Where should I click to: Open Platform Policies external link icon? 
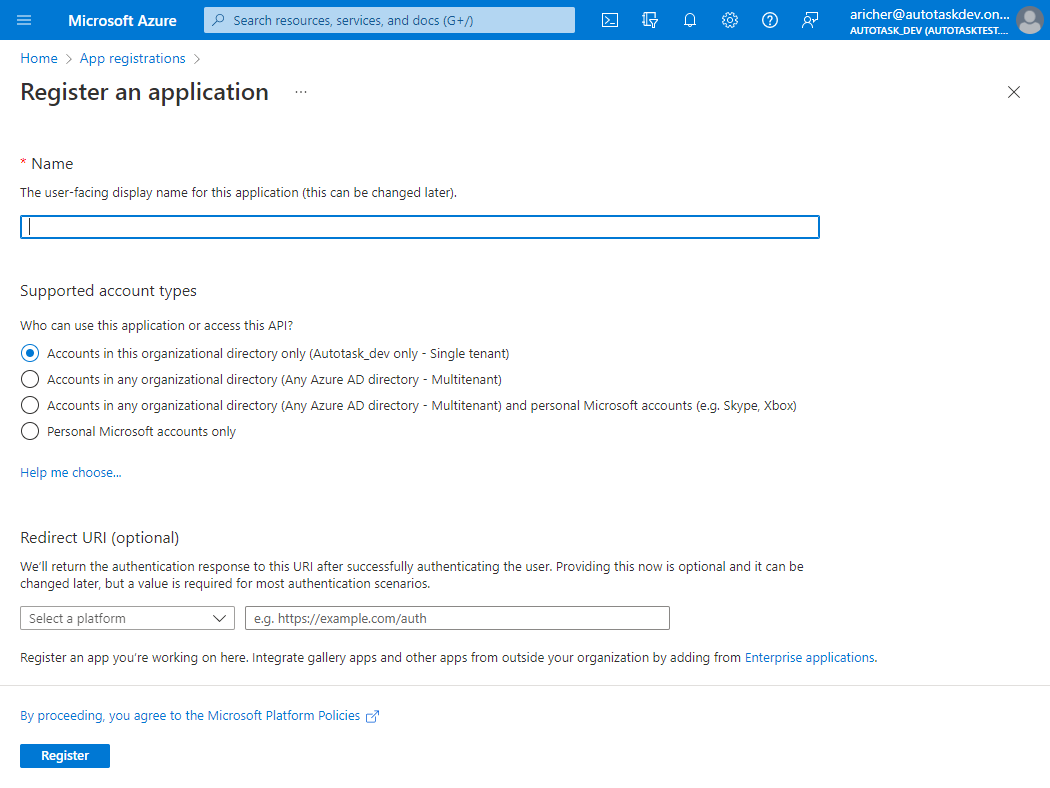372,716
